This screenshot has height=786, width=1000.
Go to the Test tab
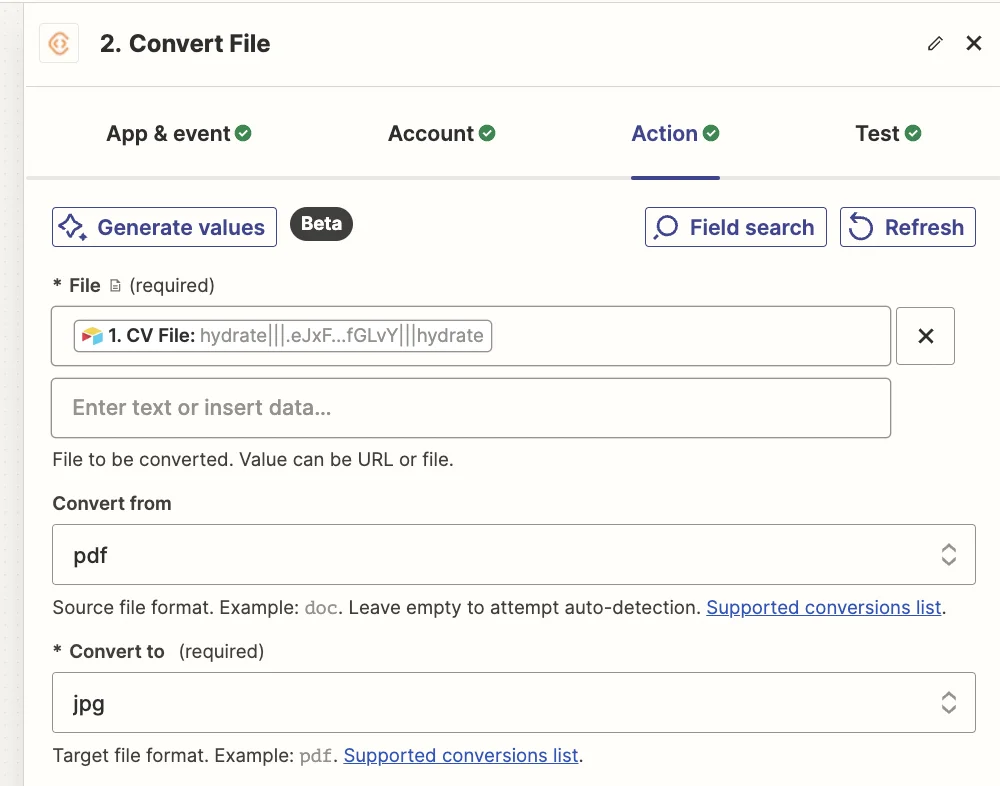888,134
